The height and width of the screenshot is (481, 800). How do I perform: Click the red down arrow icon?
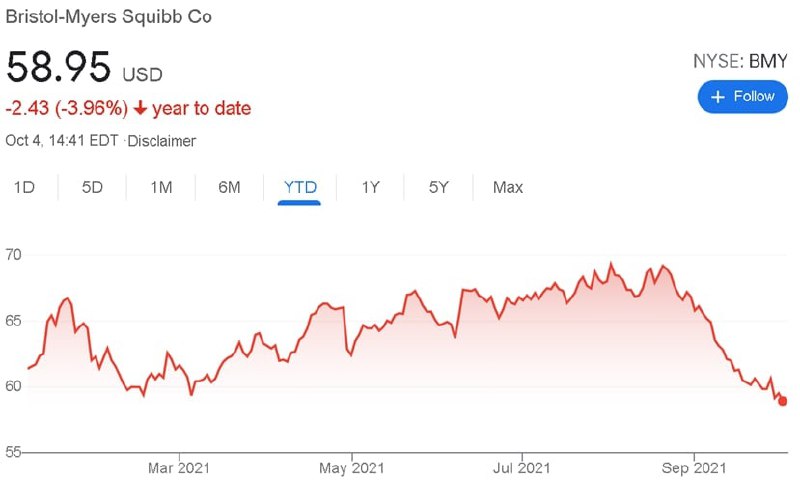pos(140,108)
